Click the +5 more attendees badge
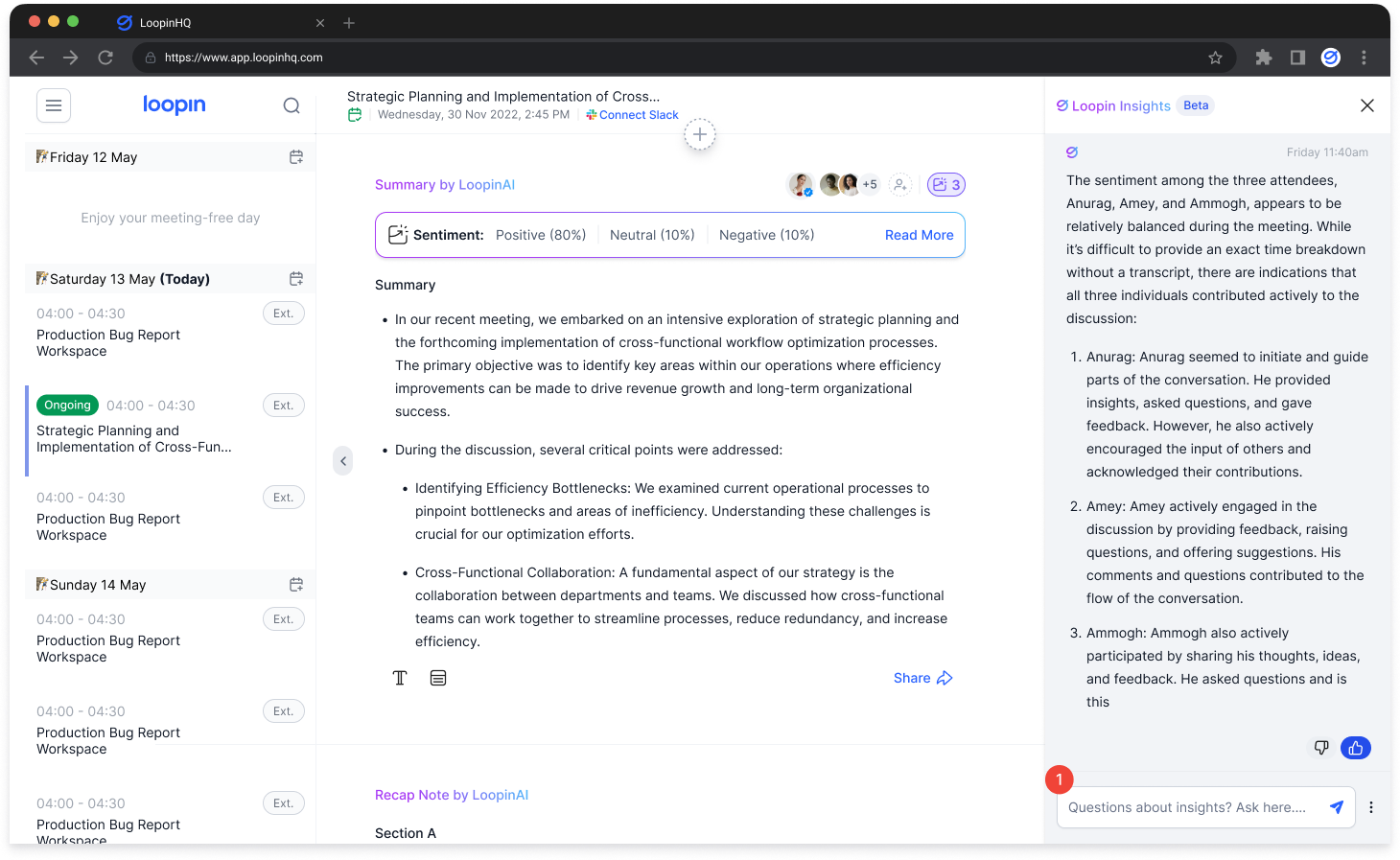The height and width of the screenshot is (860, 1400). (x=870, y=185)
